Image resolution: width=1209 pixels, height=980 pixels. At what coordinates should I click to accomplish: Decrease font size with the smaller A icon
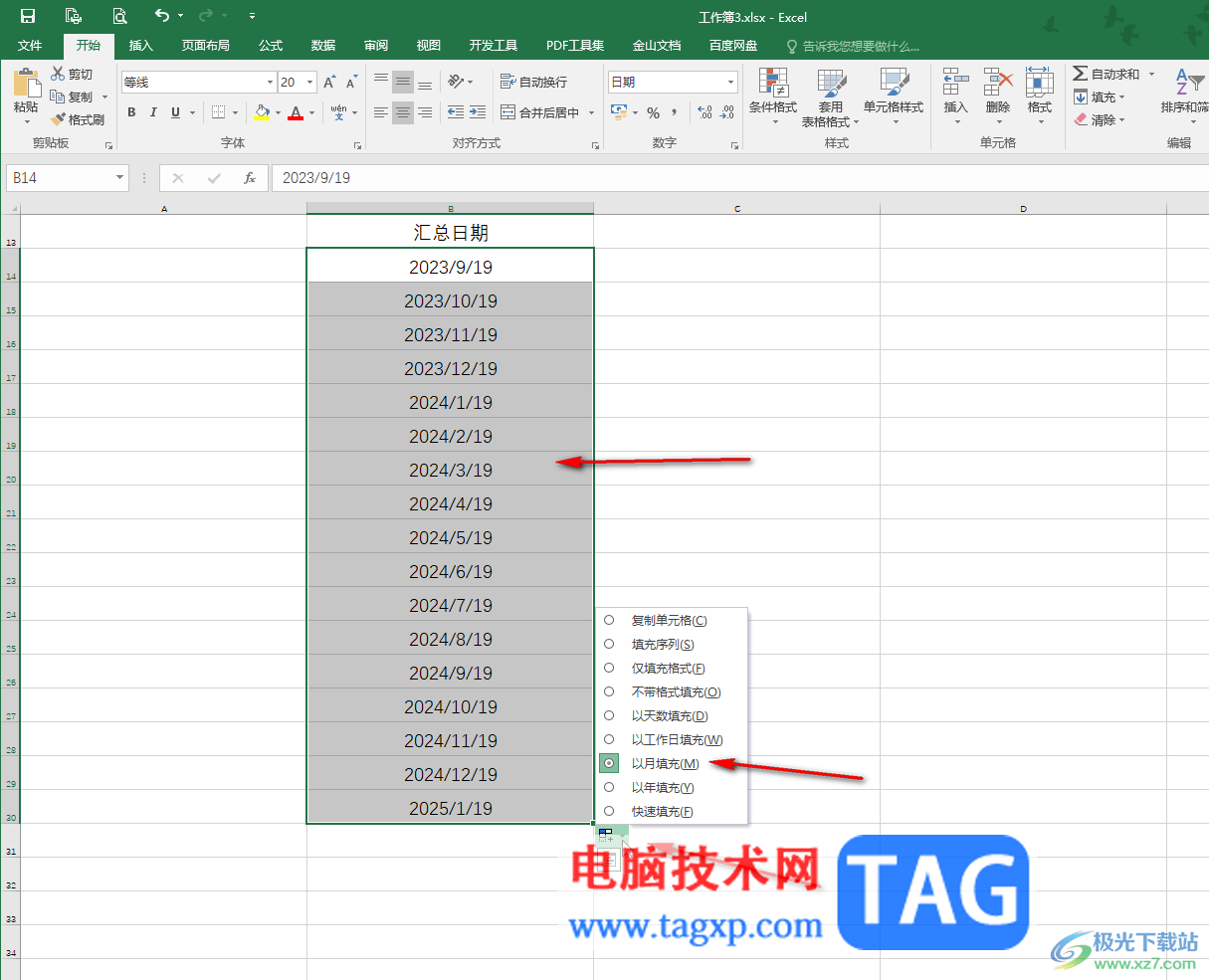tap(351, 82)
